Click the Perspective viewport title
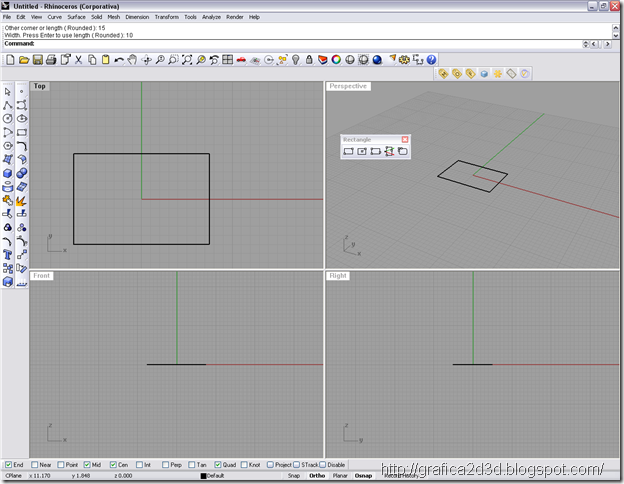Screen dimensions: 624x484 pyautogui.click(x=348, y=86)
